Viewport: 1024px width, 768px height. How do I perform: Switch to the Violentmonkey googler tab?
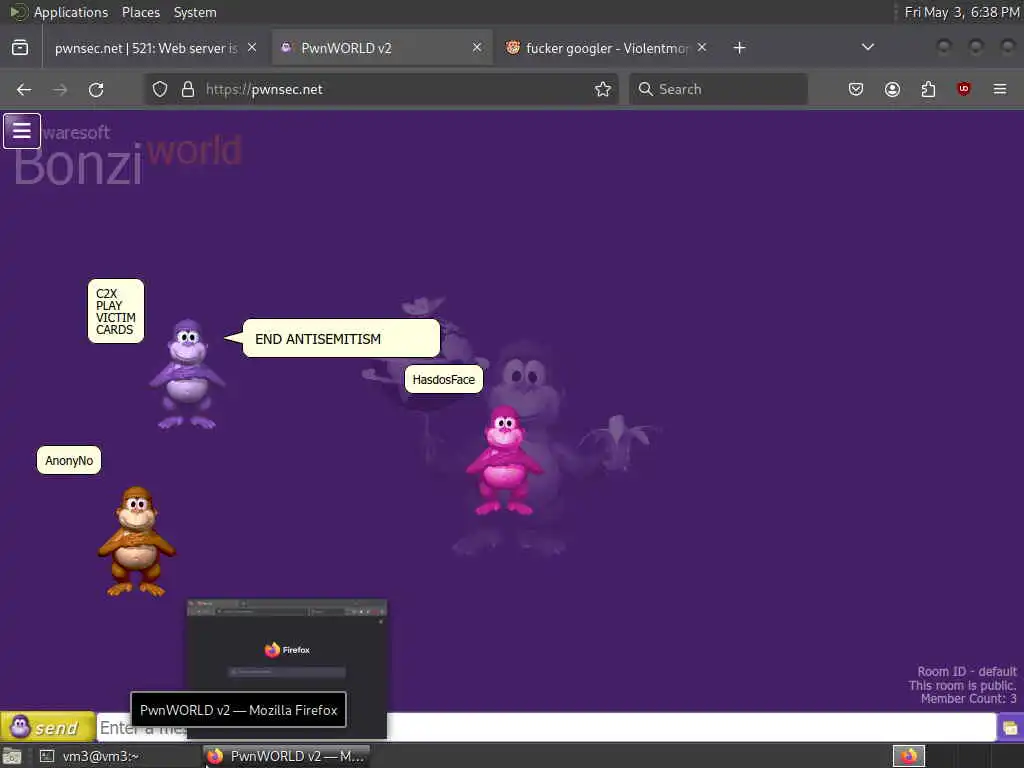pos(607,48)
